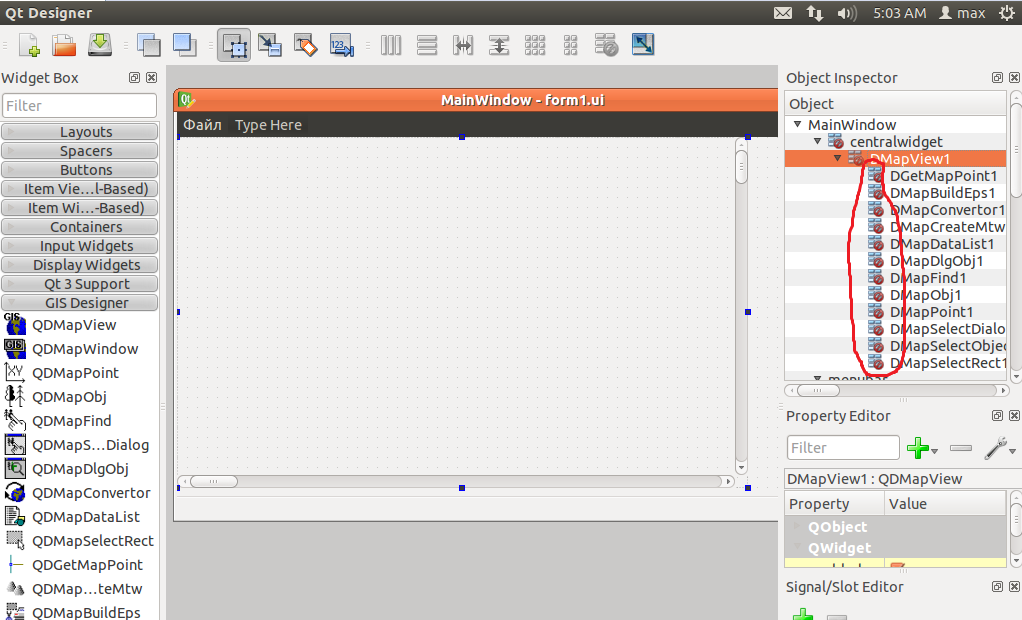Expand the Layouts category in Widget Box

[x=80, y=132]
